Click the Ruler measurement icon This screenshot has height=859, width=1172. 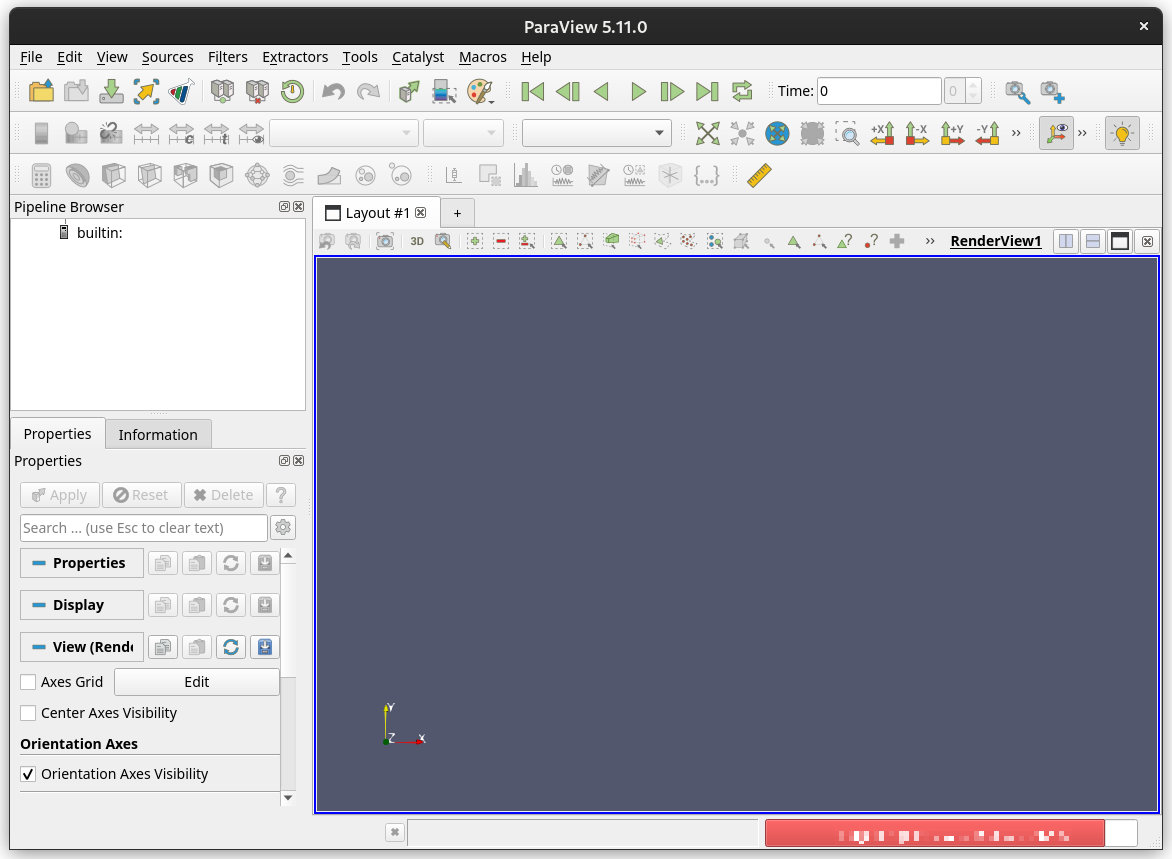(x=759, y=176)
